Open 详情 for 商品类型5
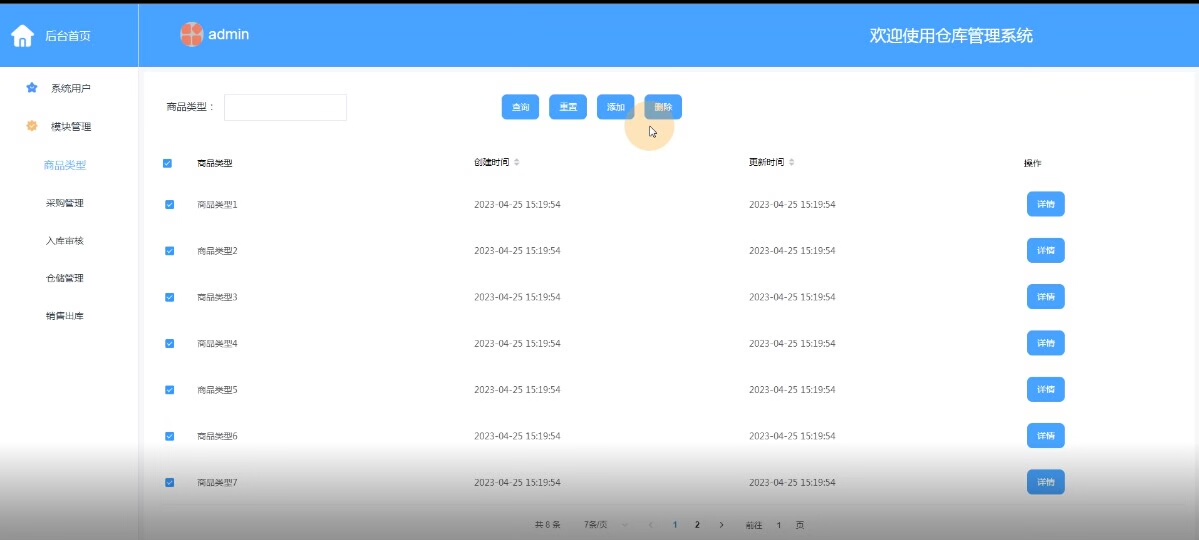Screen dimensions: 1199x540 coord(1045,389)
